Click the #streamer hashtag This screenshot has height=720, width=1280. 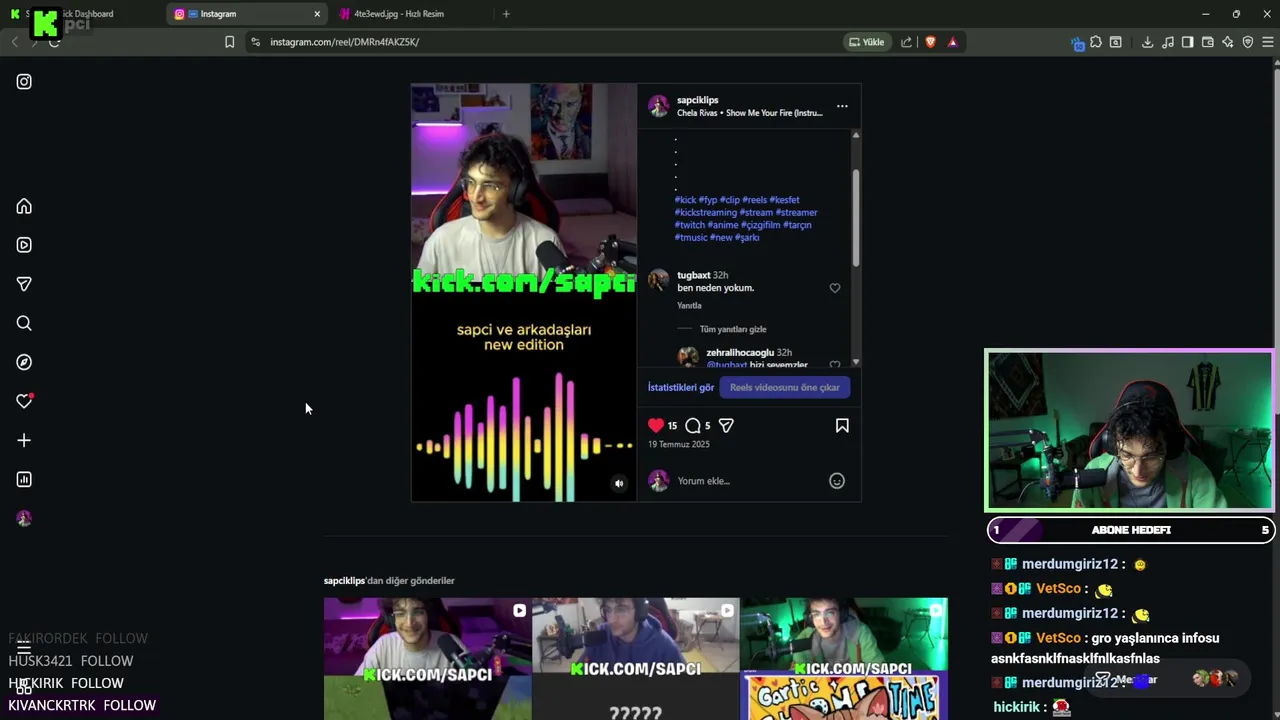click(x=797, y=213)
